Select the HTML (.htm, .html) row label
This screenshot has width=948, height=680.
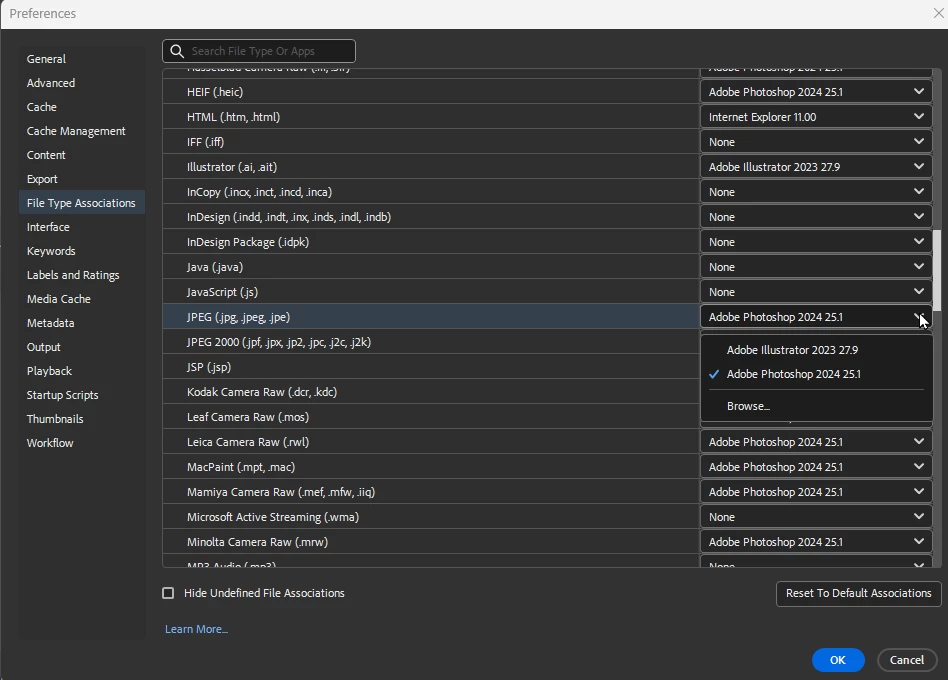click(x=233, y=117)
